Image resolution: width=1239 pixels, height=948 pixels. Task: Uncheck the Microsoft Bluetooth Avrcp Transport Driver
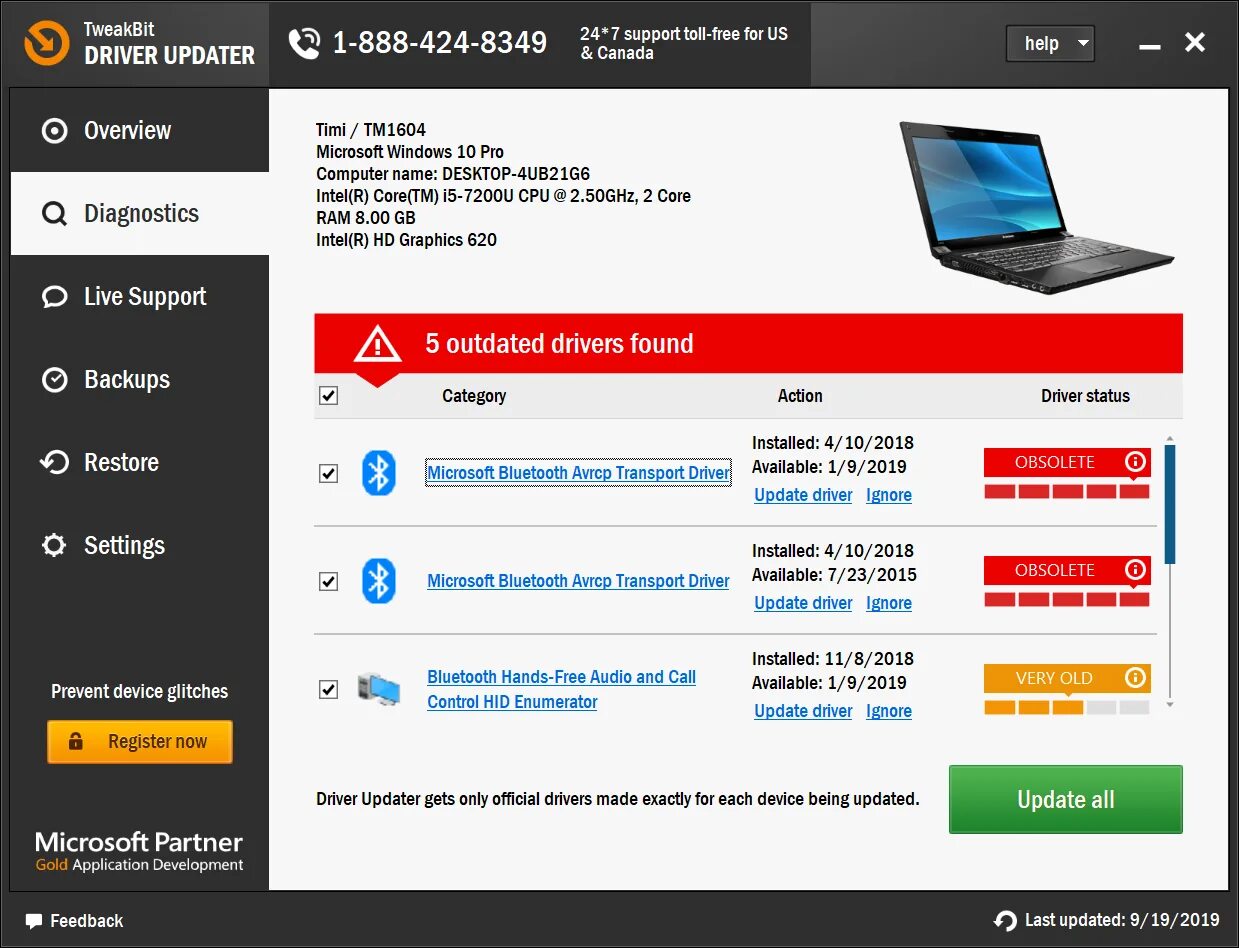(328, 473)
